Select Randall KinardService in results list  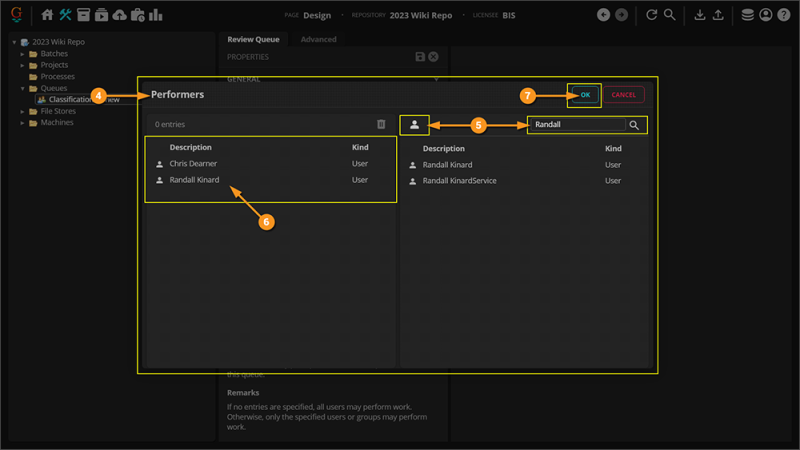click(459, 181)
